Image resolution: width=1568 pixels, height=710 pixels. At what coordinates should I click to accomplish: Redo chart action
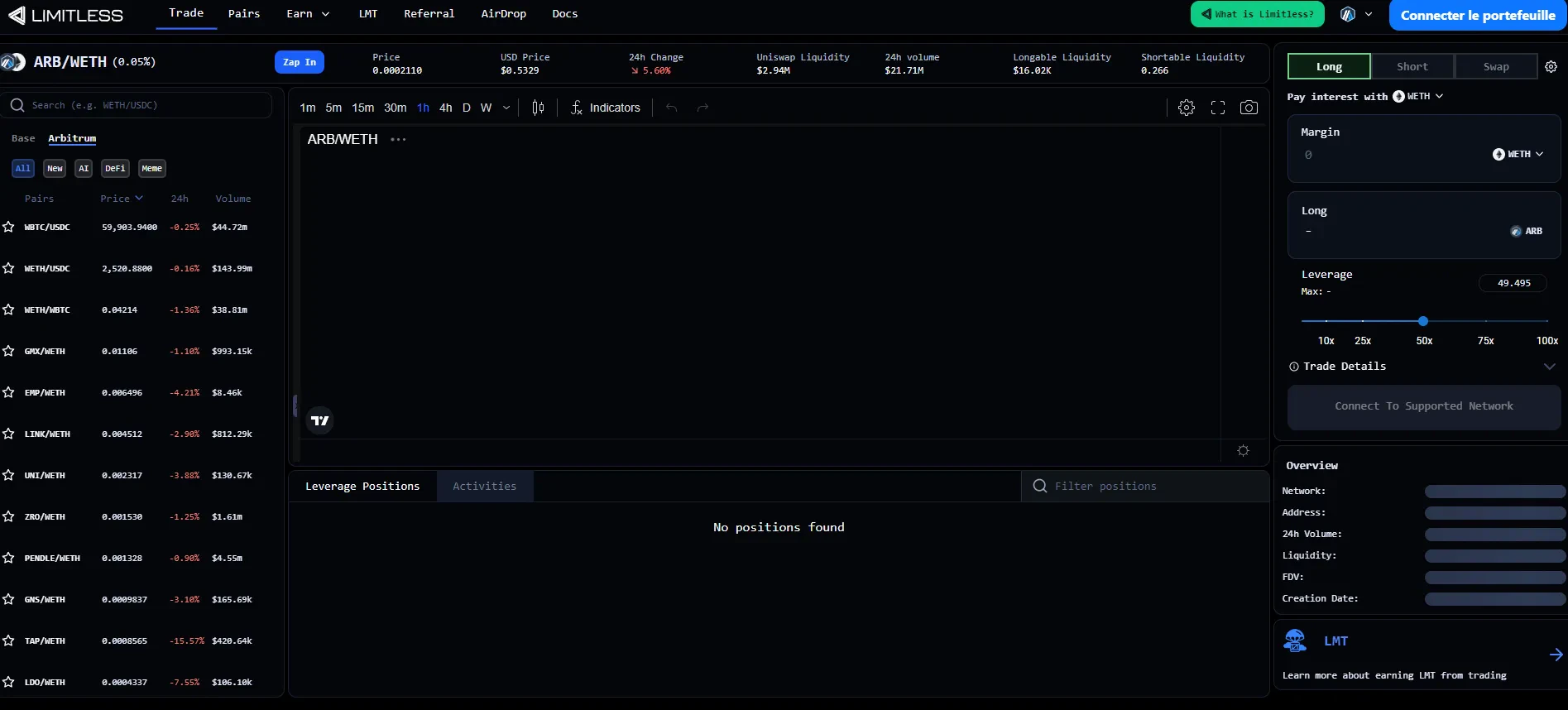(x=702, y=108)
